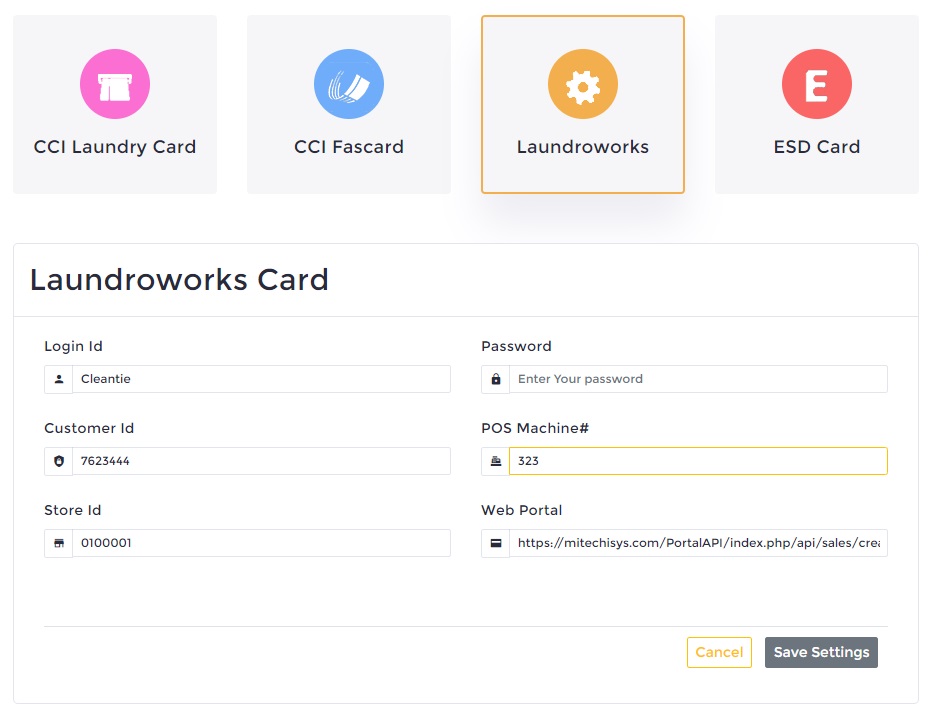Click the lock icon beside Password field
Image resolution: width=930 pixels, height=712 pixels.
coord(496,379)
